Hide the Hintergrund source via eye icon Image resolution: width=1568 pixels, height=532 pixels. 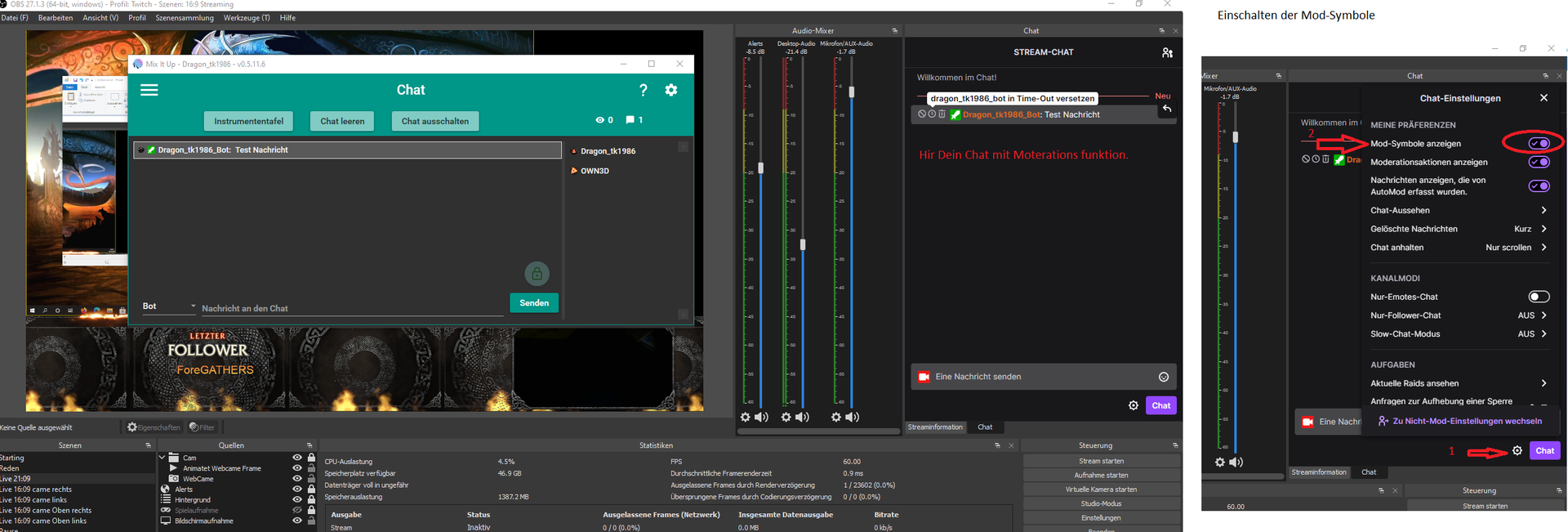coord(297,499)
